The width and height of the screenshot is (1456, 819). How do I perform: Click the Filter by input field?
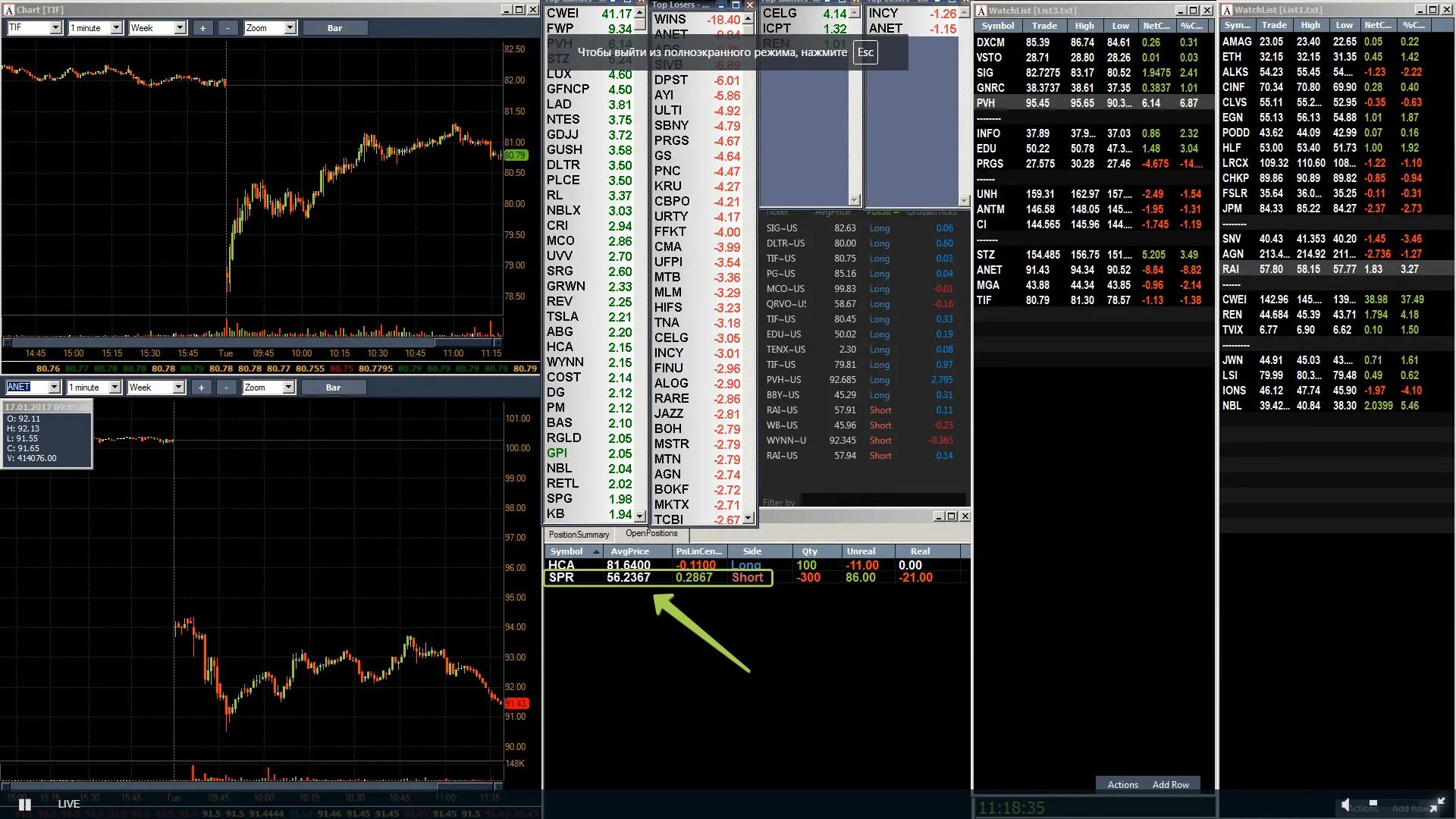(x=883, y=500)
